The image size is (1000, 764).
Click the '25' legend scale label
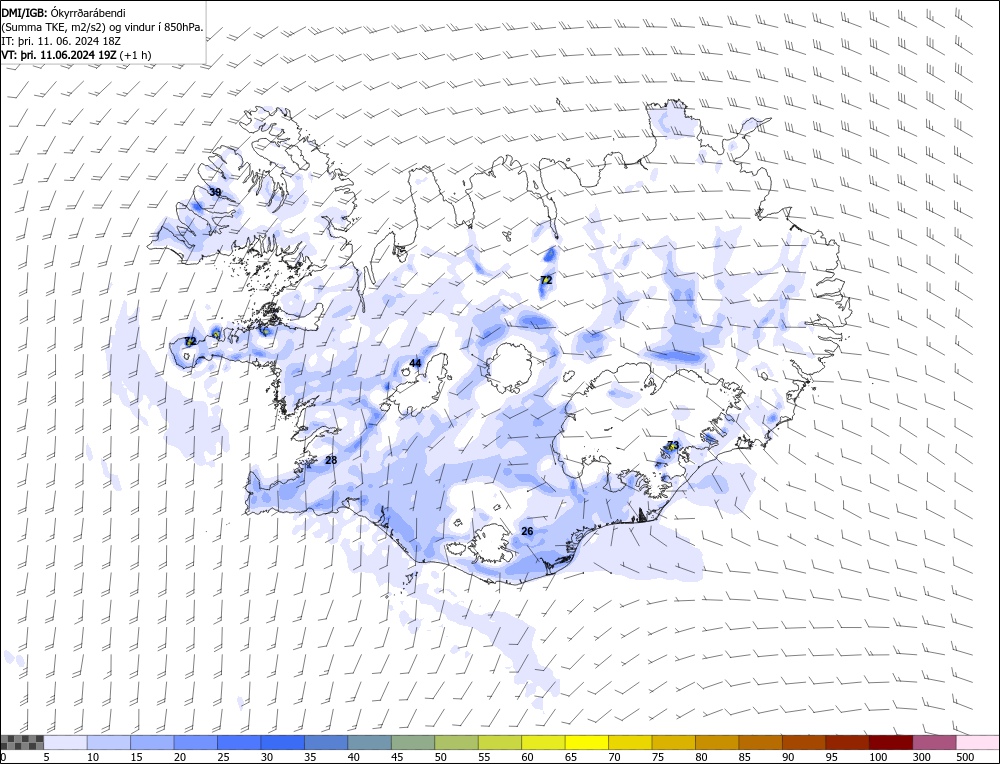coord(223,757)
